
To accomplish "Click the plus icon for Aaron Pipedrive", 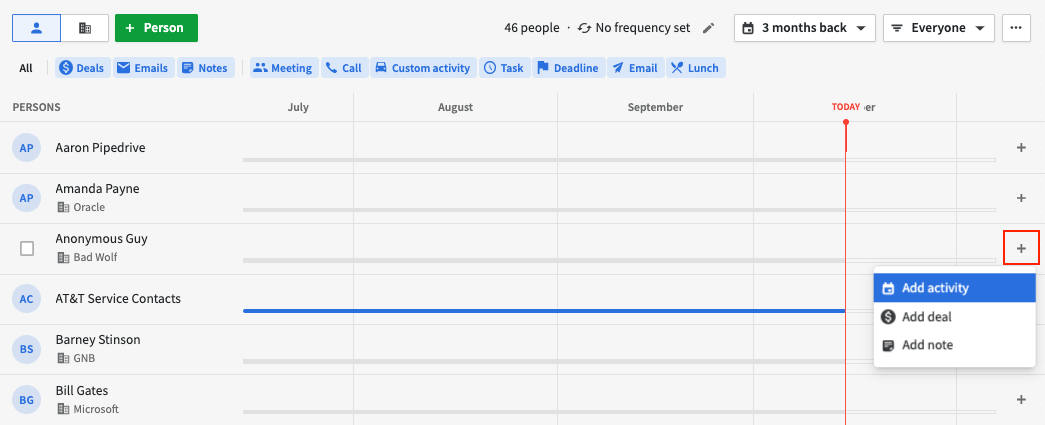I will pyautogui.click(x=1021, y=148).
